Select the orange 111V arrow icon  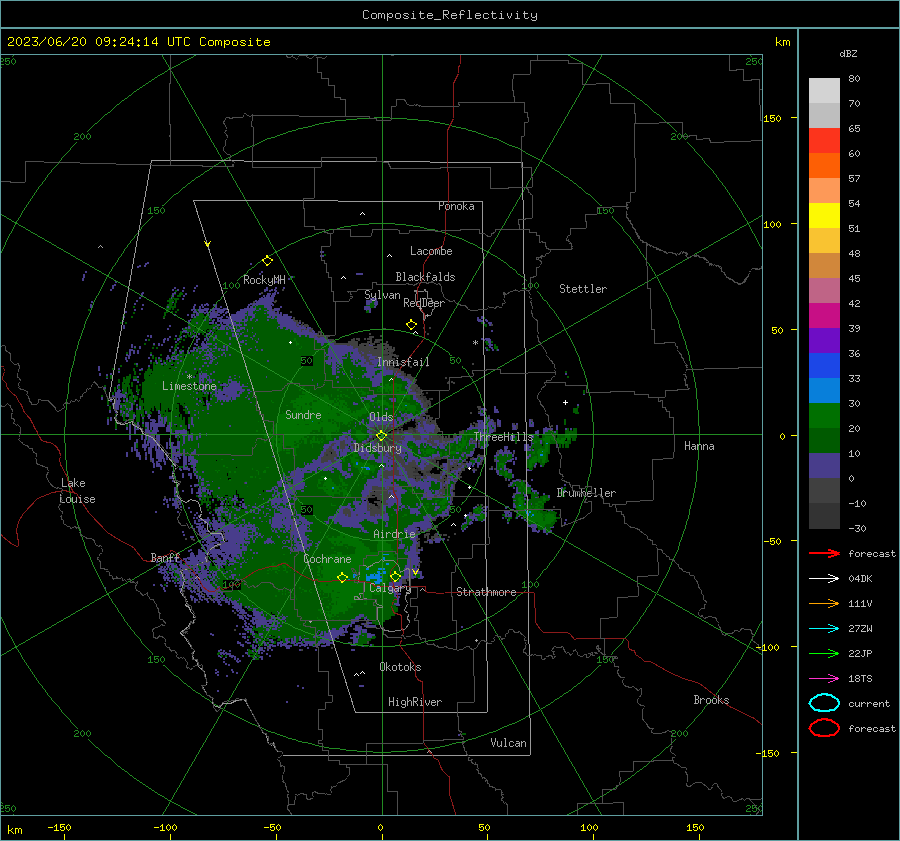[x=824, y=603]
